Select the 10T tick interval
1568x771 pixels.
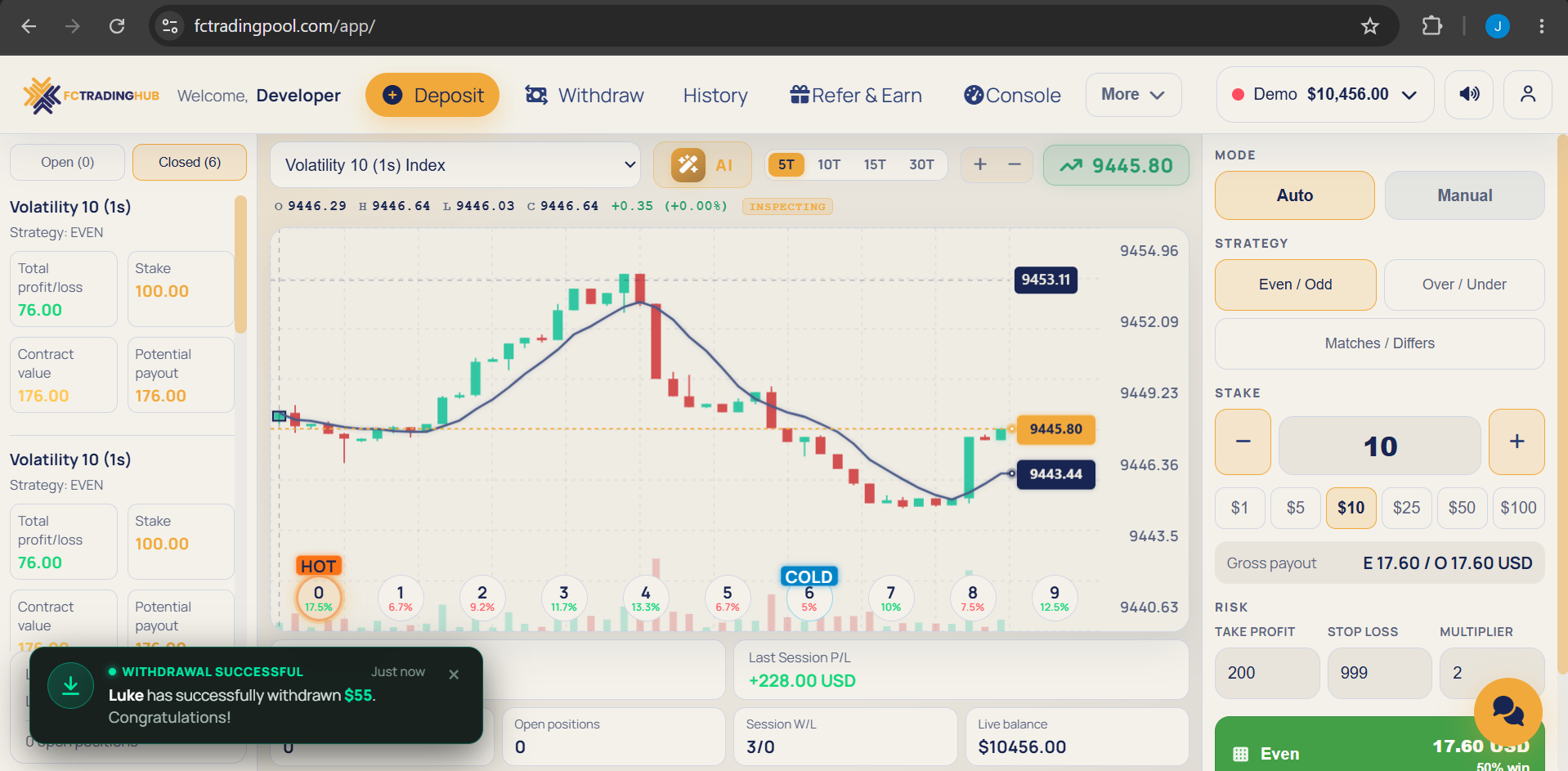tap(829, 165)
